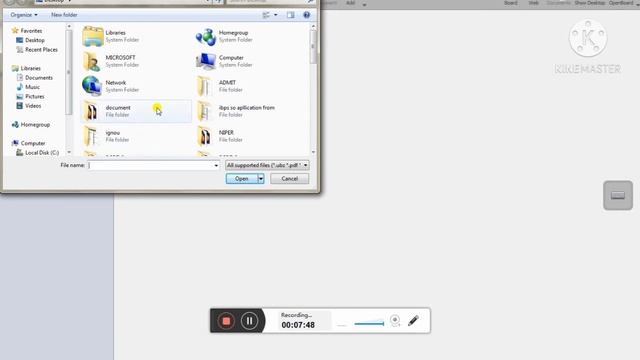
Task: Open Videos library in sidebar
Action: [x=29, y=106]
